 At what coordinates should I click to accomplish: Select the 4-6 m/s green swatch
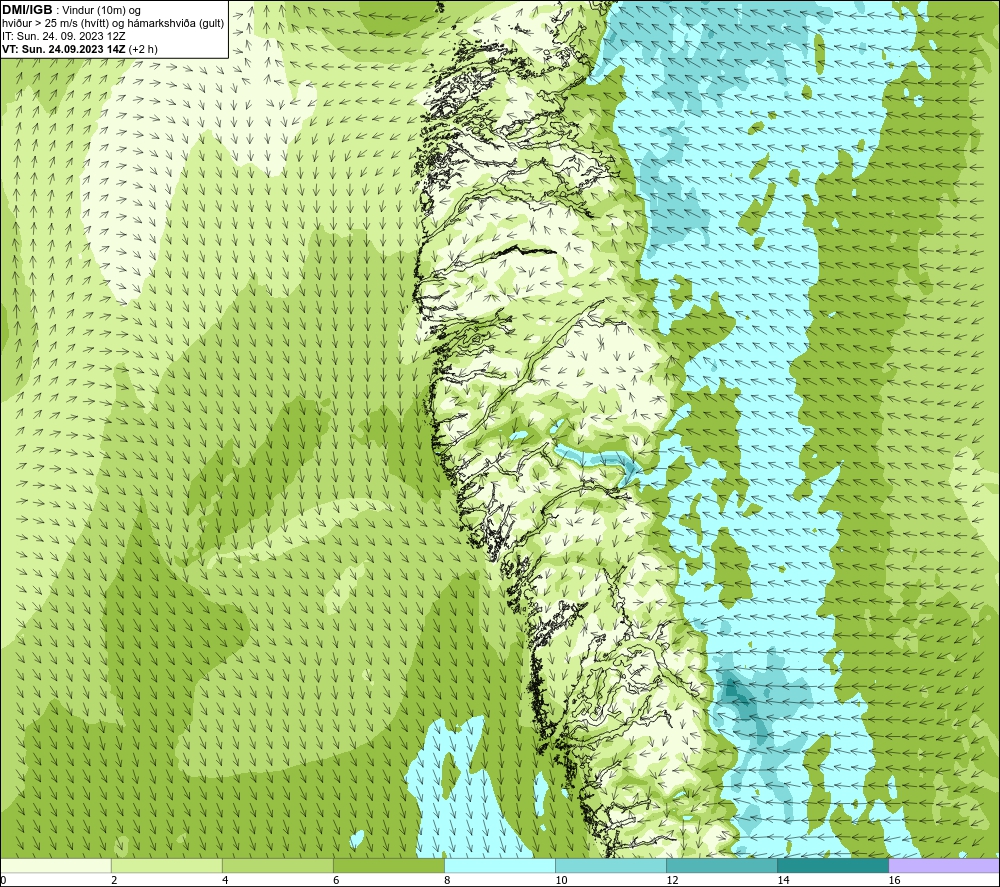tap(277, 865)
